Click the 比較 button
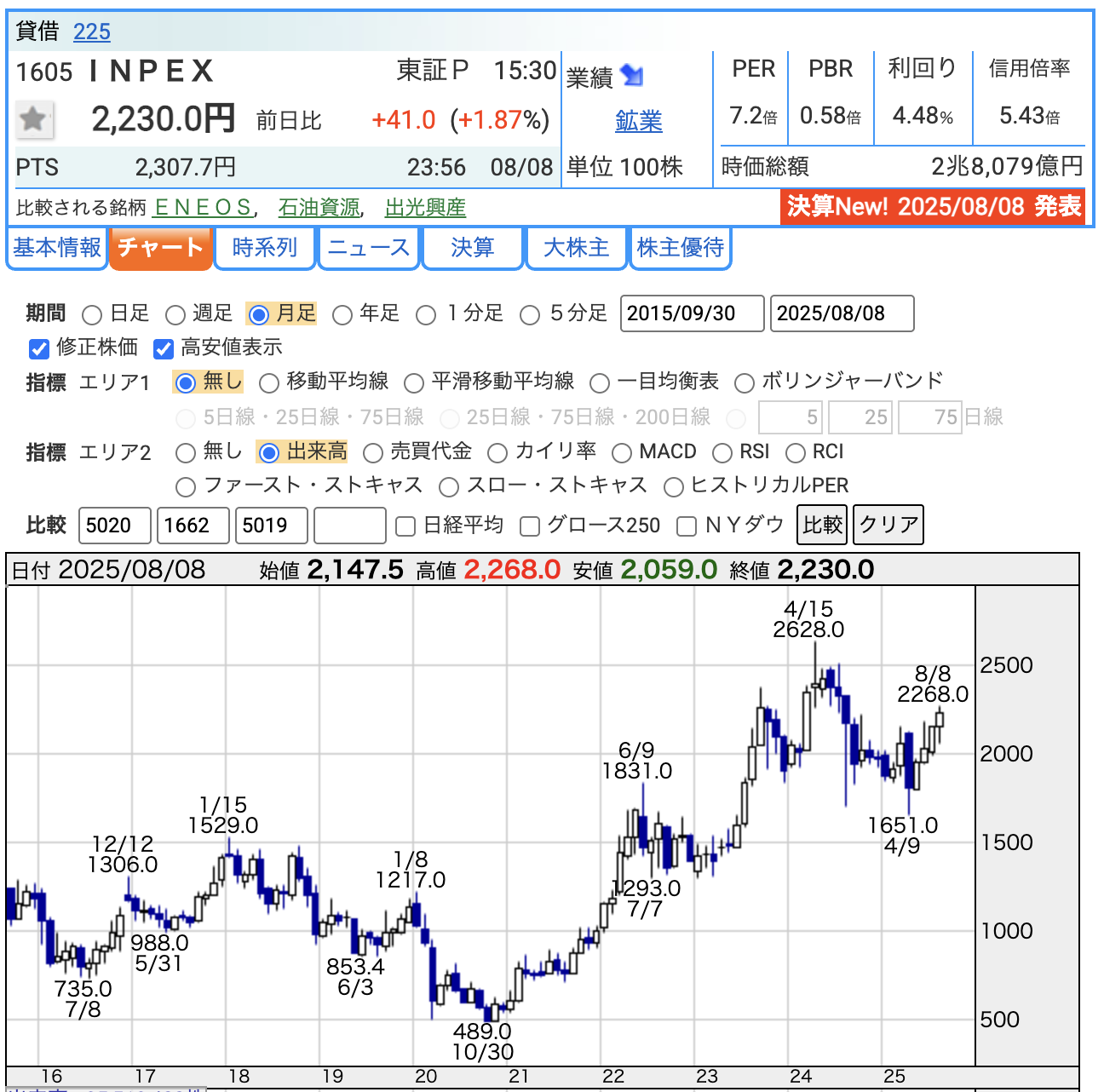The image size is (1104, 1092). point(823,525)
